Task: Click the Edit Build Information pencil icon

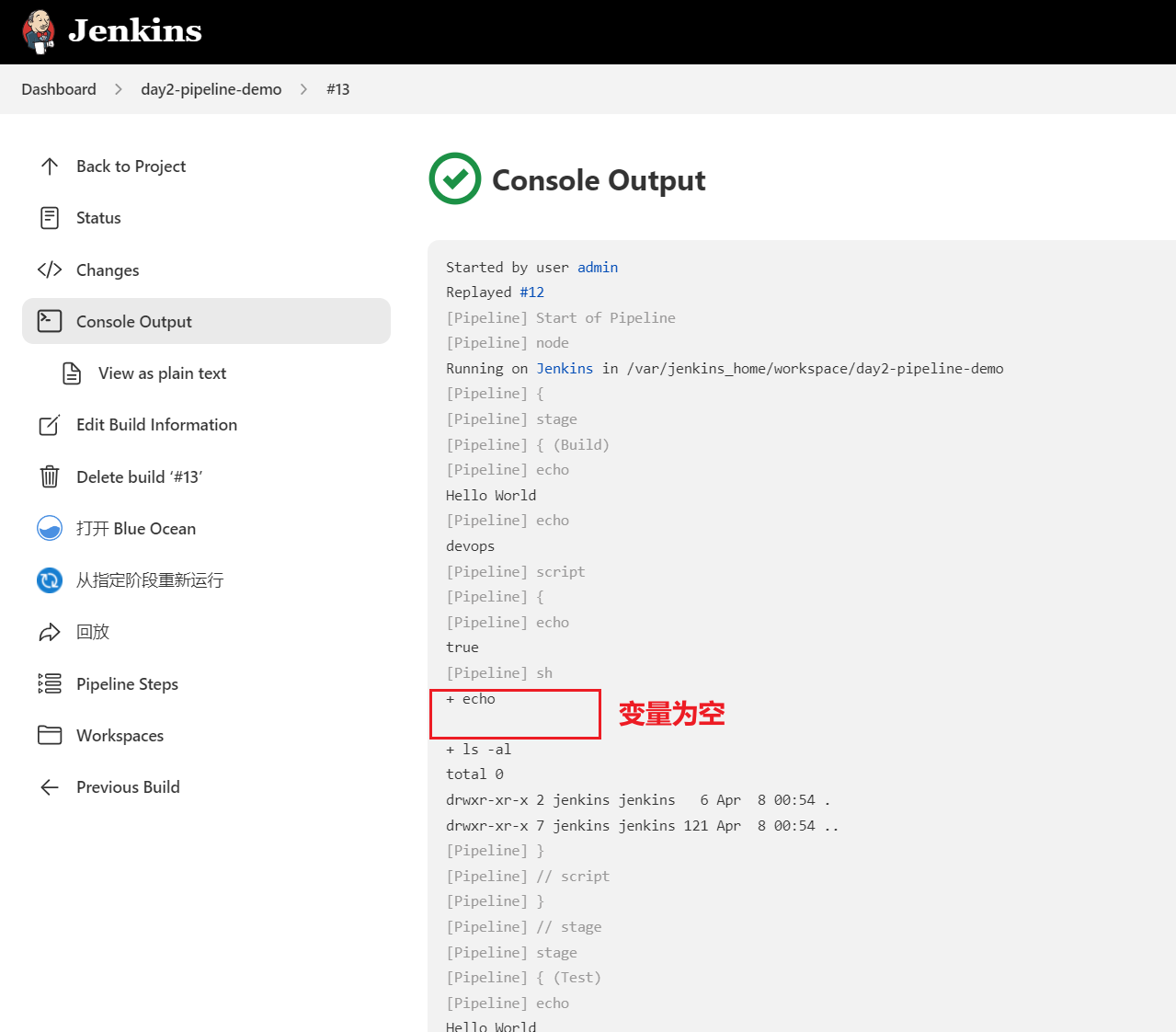Action: pos(50,425)
